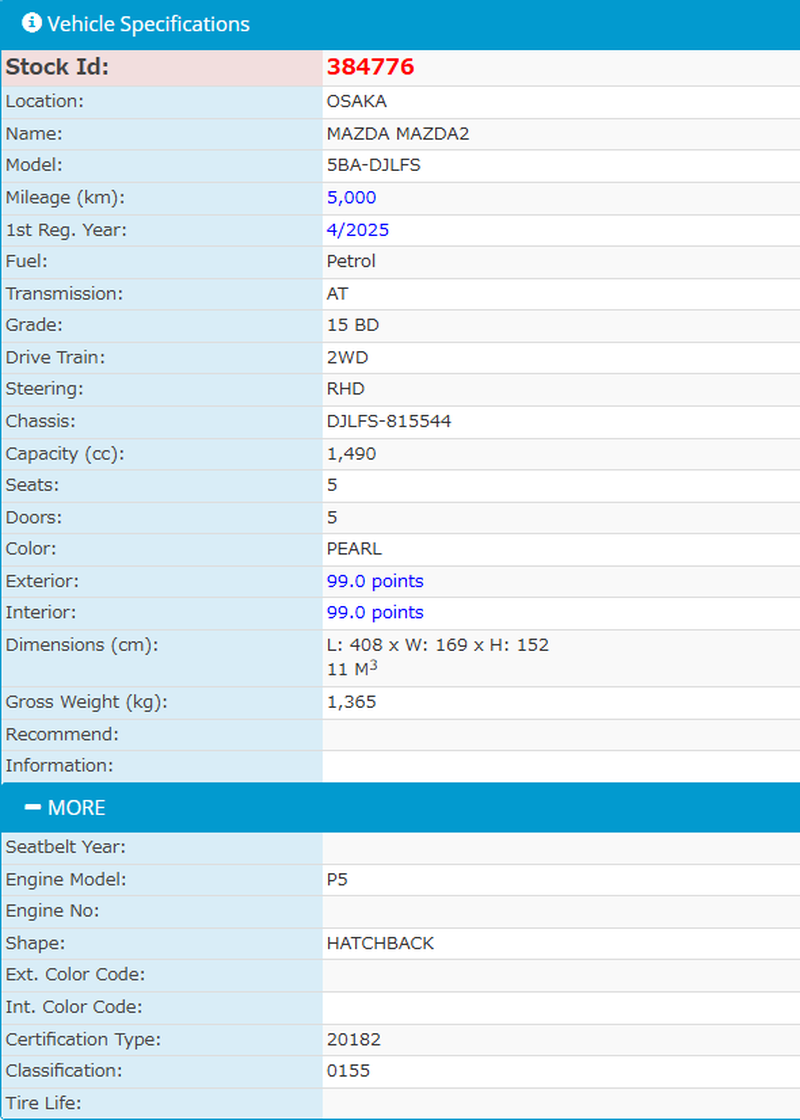Select the gross weight value 1,365

[x=351, y=702]
